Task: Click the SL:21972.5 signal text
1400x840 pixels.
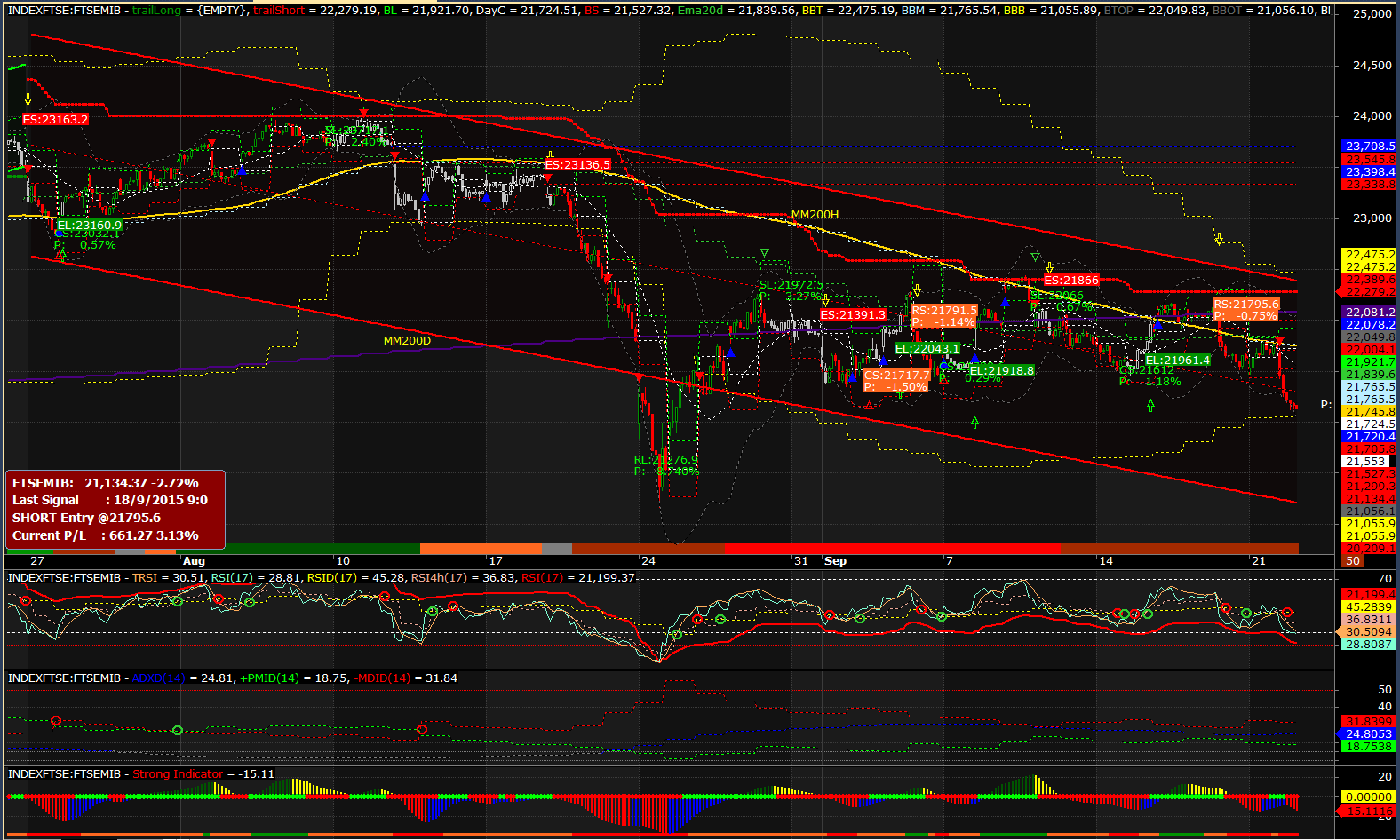Action: 791,285
